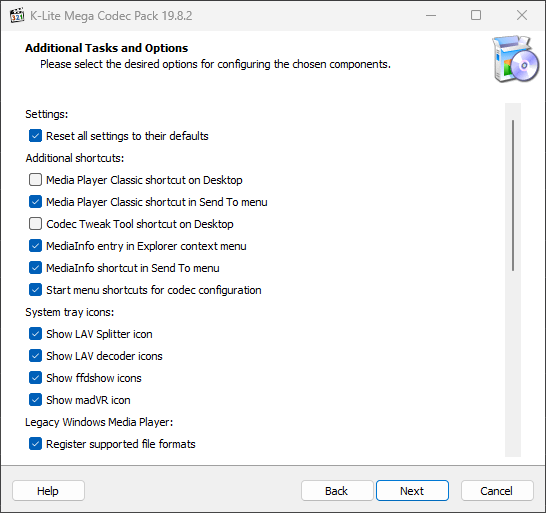Uncheck Show LAV Splitter icon
Viewport: 546px width, 513px height.
35,334
